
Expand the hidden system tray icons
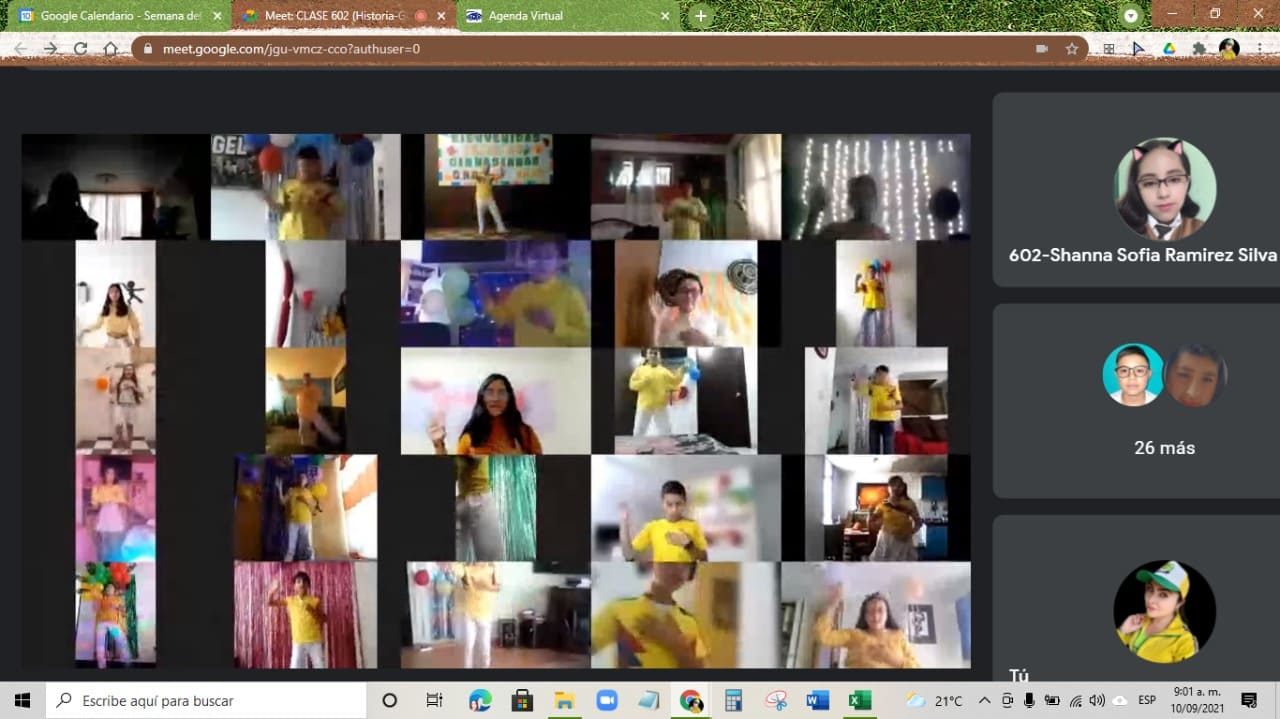(x=984, y=701)
